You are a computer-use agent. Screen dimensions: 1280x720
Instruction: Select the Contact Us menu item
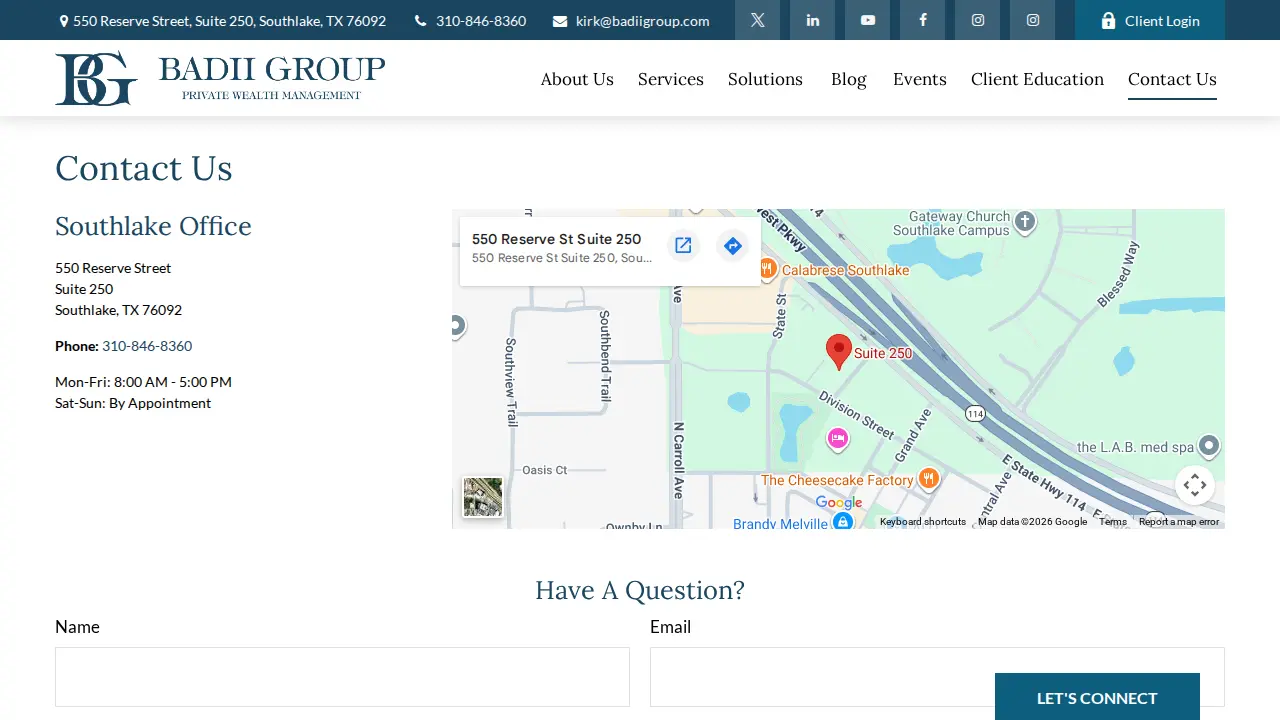1172,79
